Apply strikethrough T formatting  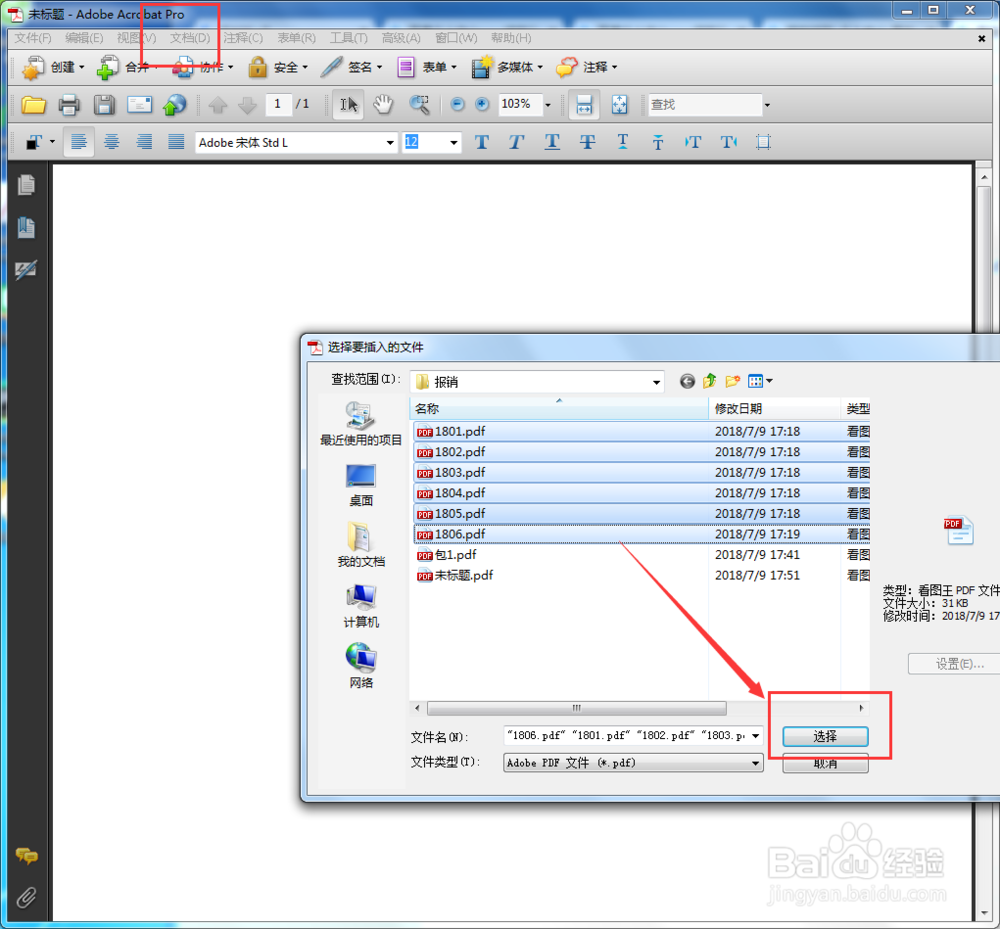tap(587, 142)
